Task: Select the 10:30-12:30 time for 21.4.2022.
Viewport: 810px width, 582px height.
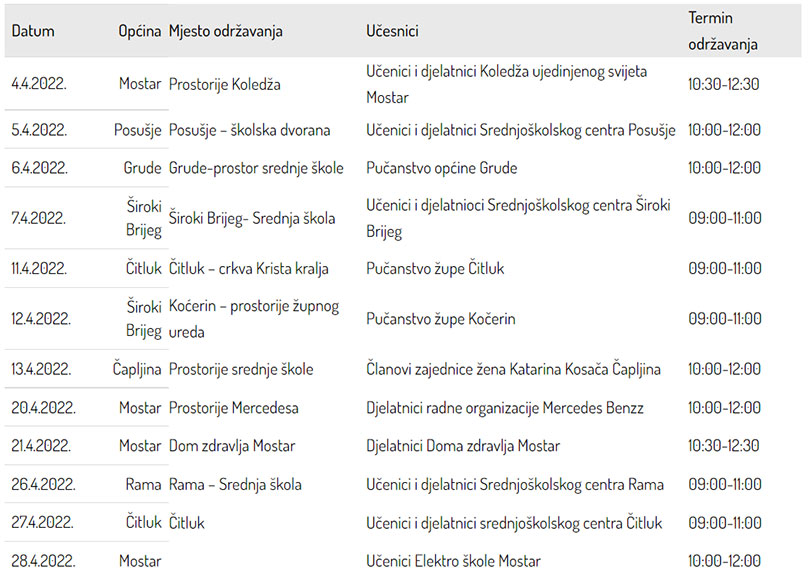Action: (x=723, y=446)
